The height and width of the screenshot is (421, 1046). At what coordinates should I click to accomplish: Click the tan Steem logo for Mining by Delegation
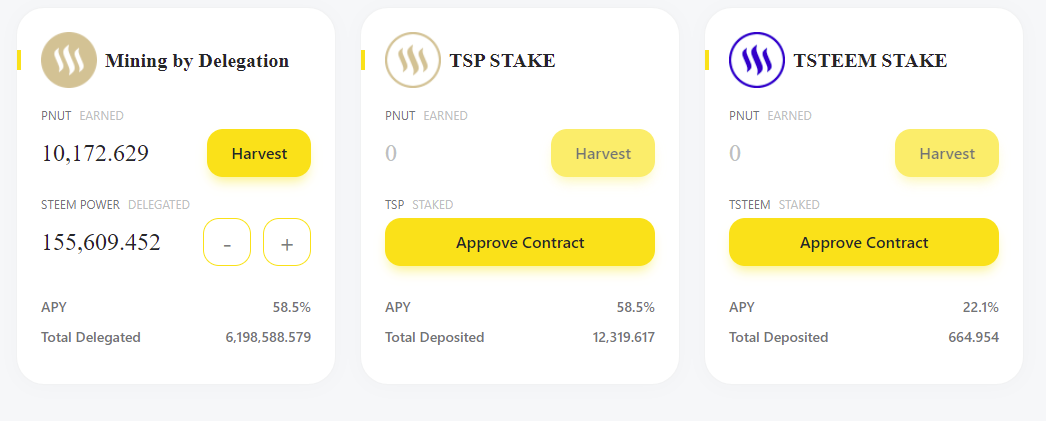click(x=69, y=60)
